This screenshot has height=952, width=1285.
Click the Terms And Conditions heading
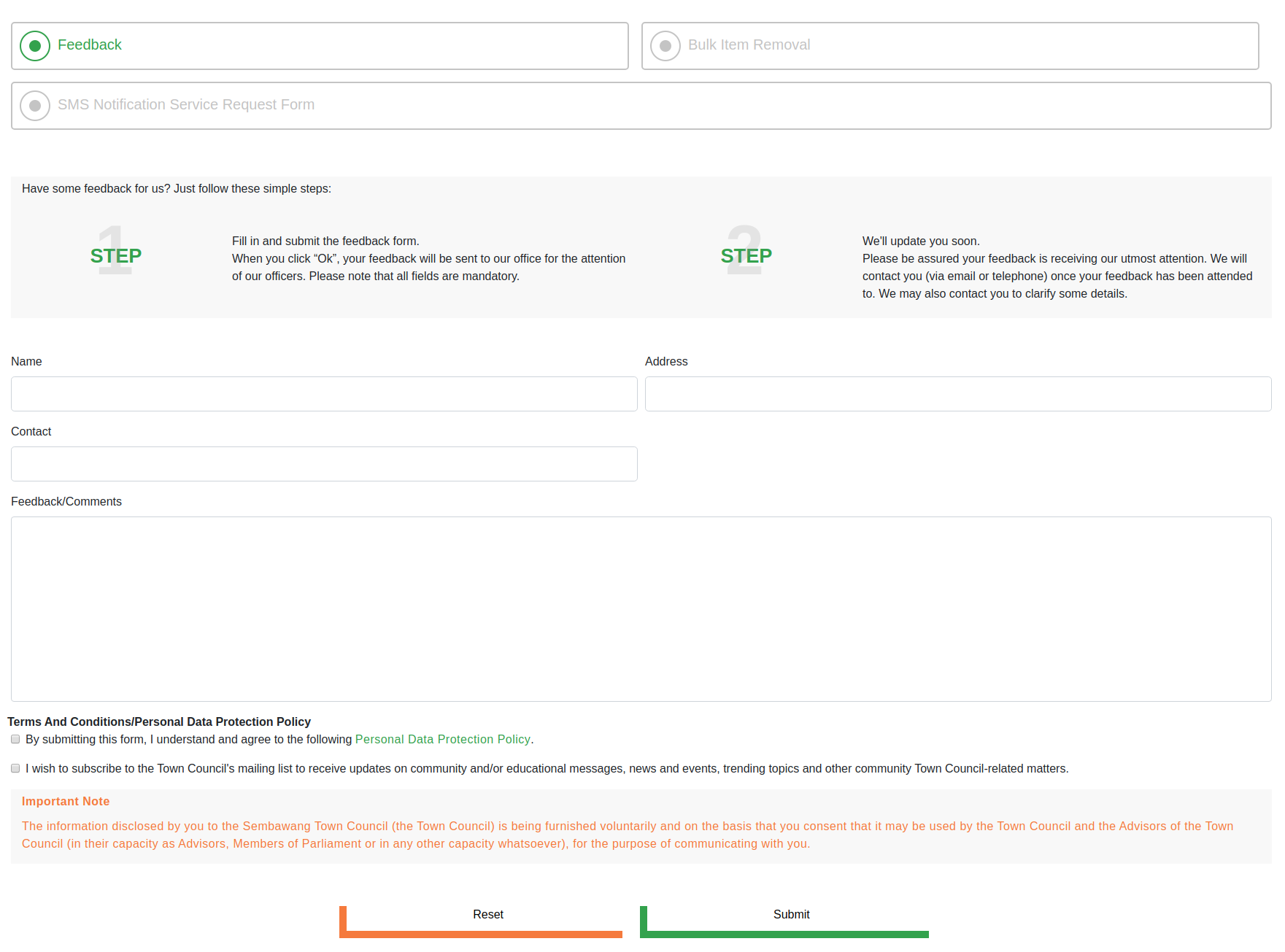(x=159, y=721)
